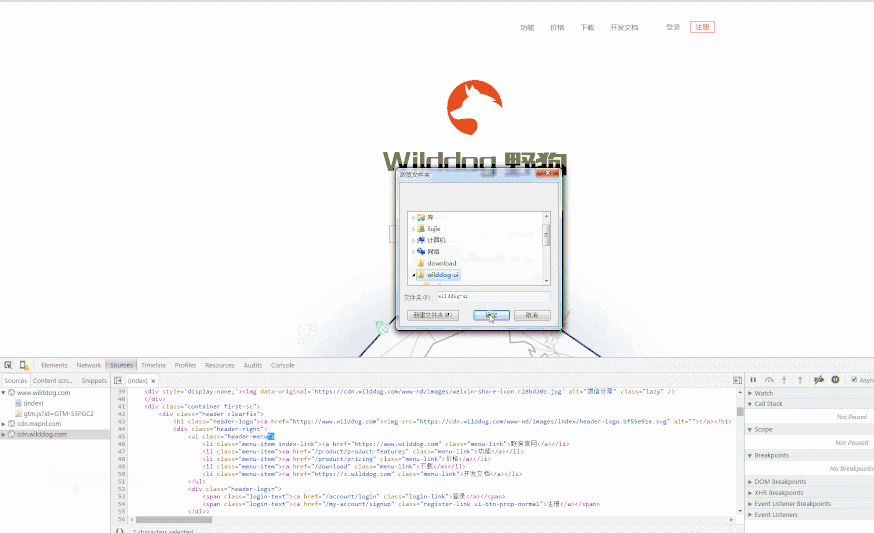Click the 确定 OK button in dialog
874x533 pixels.
pyautogui.click(x=492, y=315)
